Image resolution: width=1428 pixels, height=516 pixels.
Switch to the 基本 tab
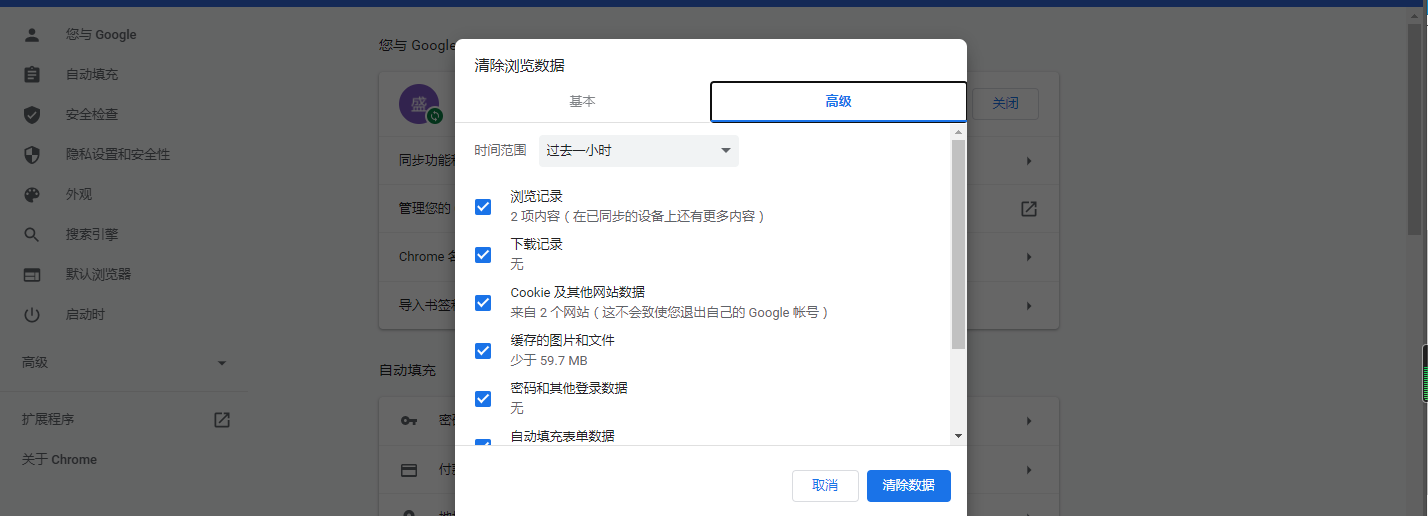coord(582,102)
